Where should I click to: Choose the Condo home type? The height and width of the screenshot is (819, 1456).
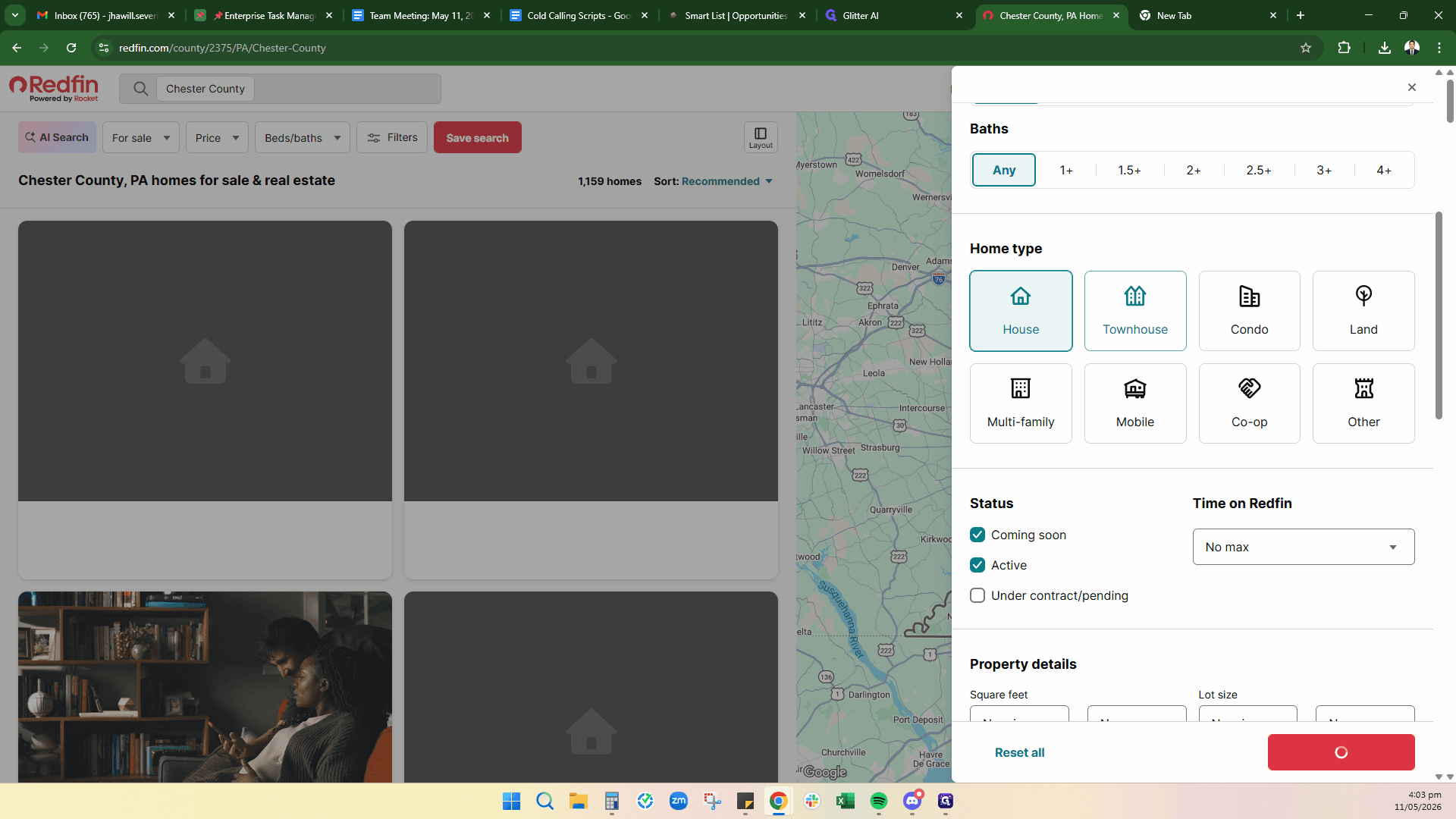point(1249,311)
